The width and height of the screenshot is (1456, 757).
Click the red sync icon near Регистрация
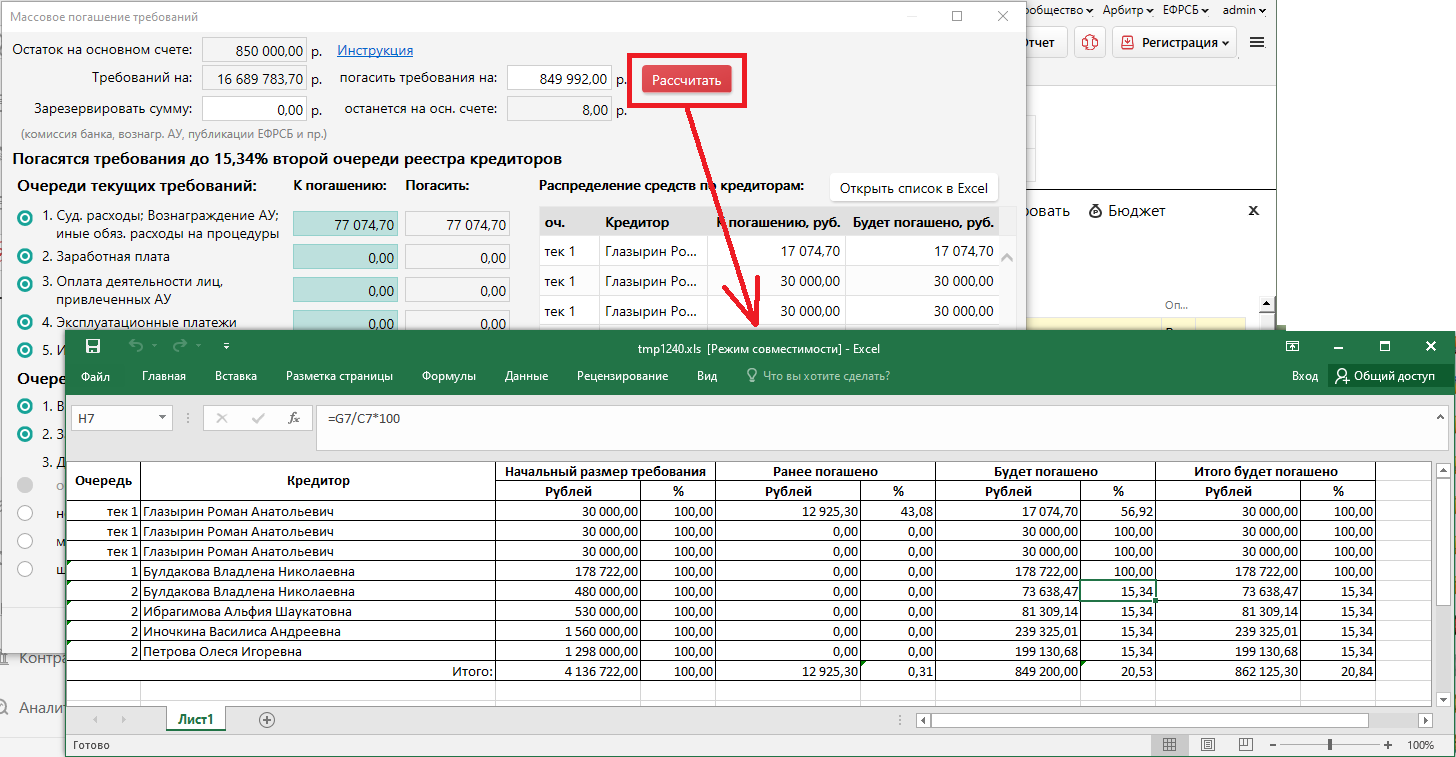(1090, 43)
